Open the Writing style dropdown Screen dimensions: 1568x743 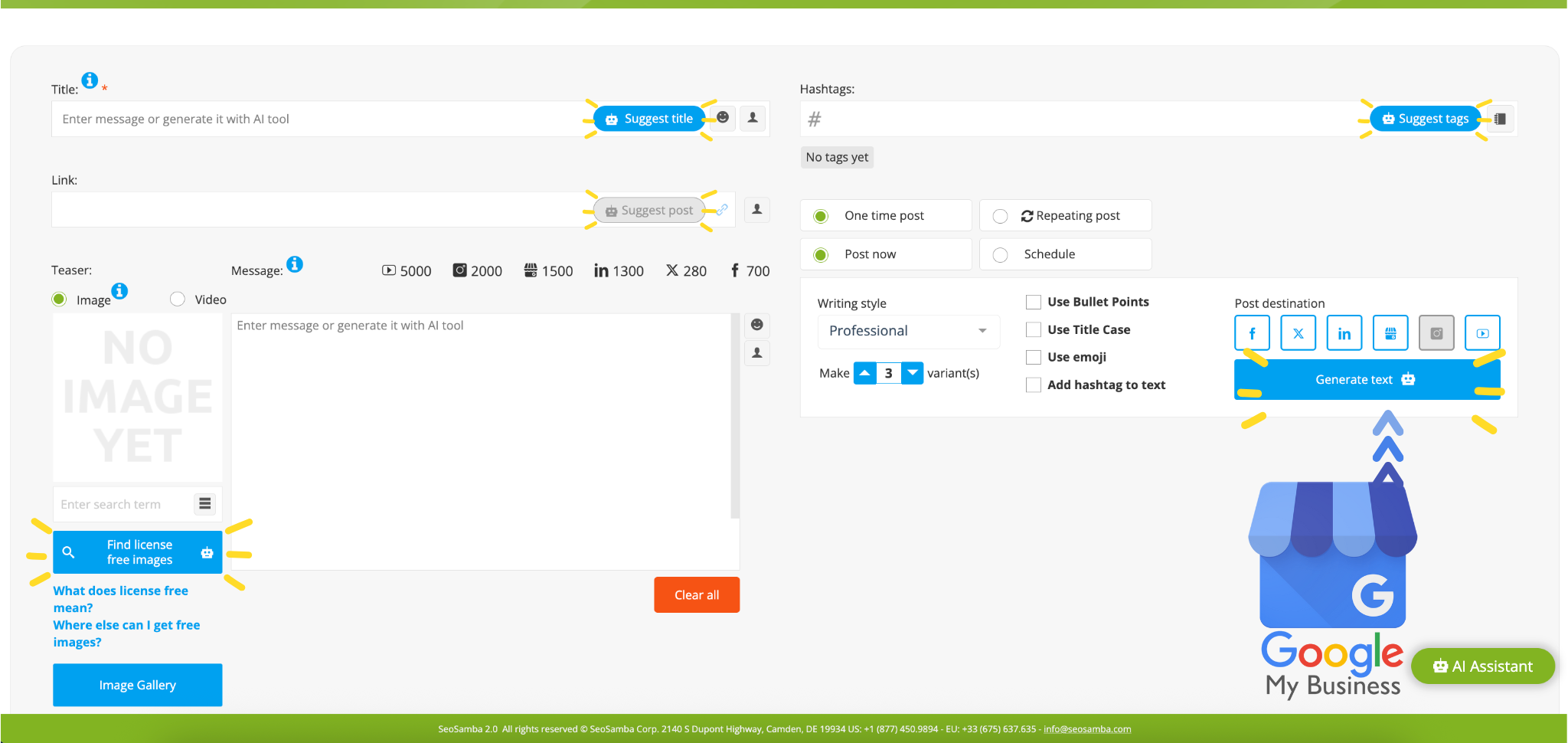(x=909, y=331)
